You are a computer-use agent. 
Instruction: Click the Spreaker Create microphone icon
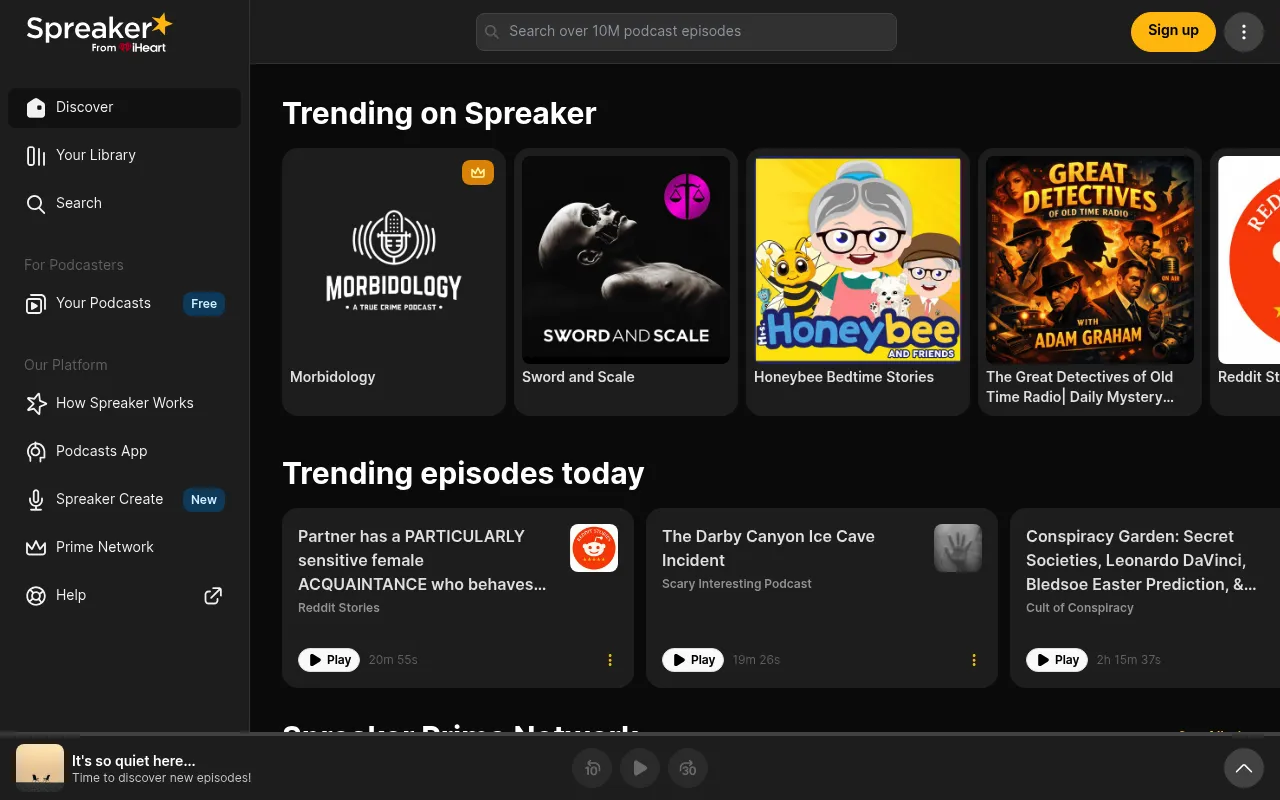36,500
